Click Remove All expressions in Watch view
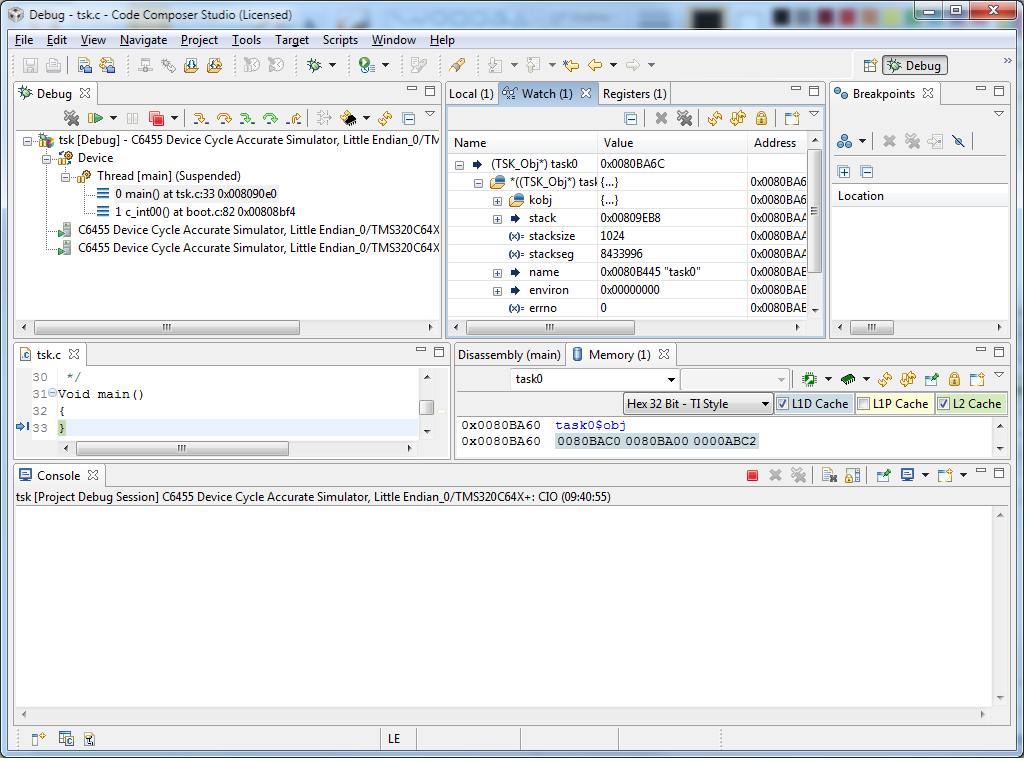The image size is (1026, 762). (x=684, y=118)
